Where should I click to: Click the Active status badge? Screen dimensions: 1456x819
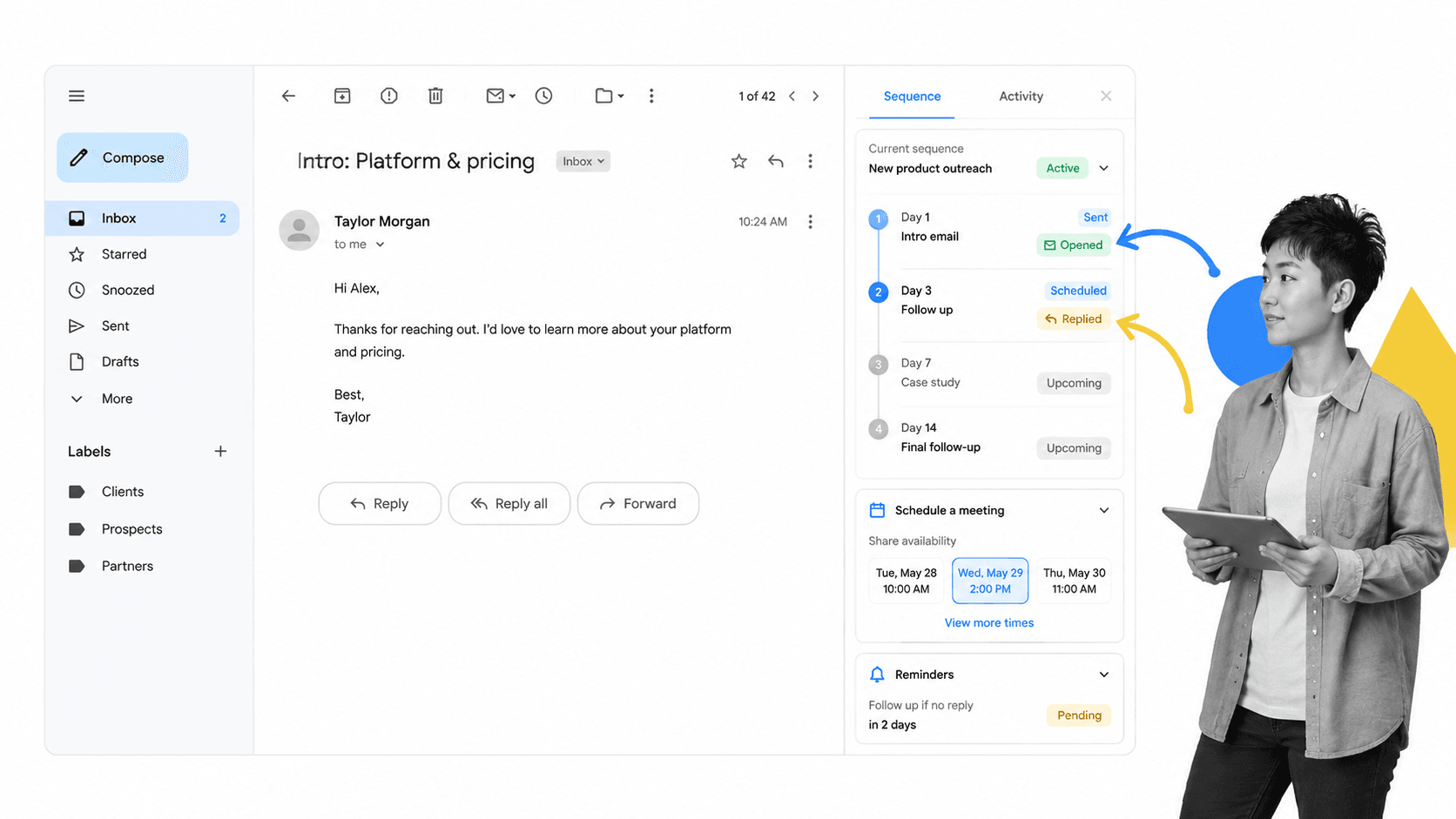pyautogui.click(x=1062, y=168)
